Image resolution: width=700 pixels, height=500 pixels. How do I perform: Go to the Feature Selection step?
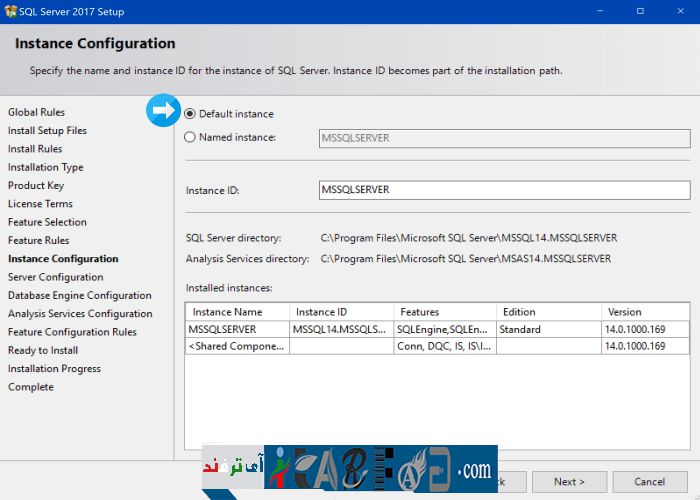47,222
